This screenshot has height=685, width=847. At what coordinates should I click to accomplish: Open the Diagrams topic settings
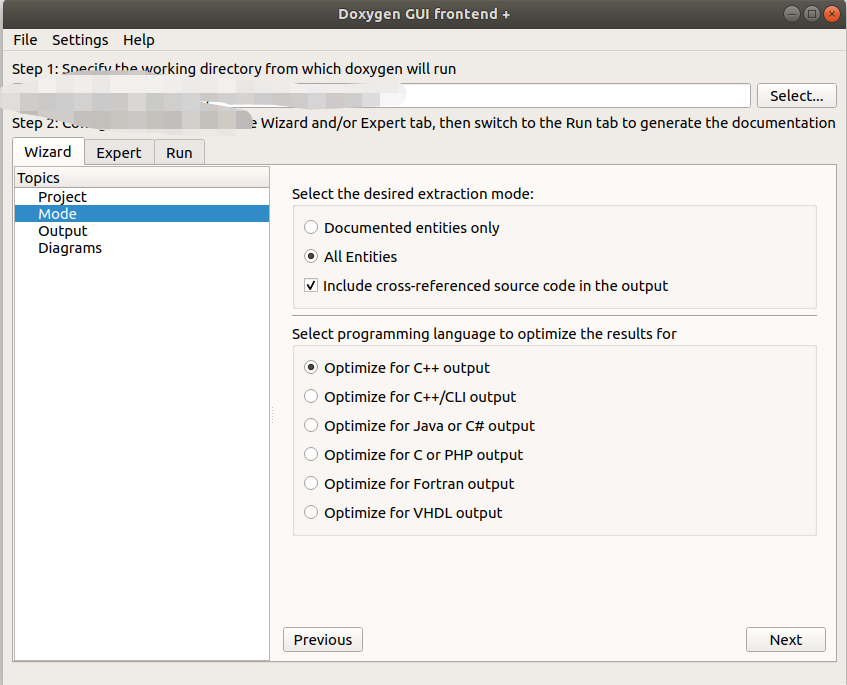click(69, 247)
